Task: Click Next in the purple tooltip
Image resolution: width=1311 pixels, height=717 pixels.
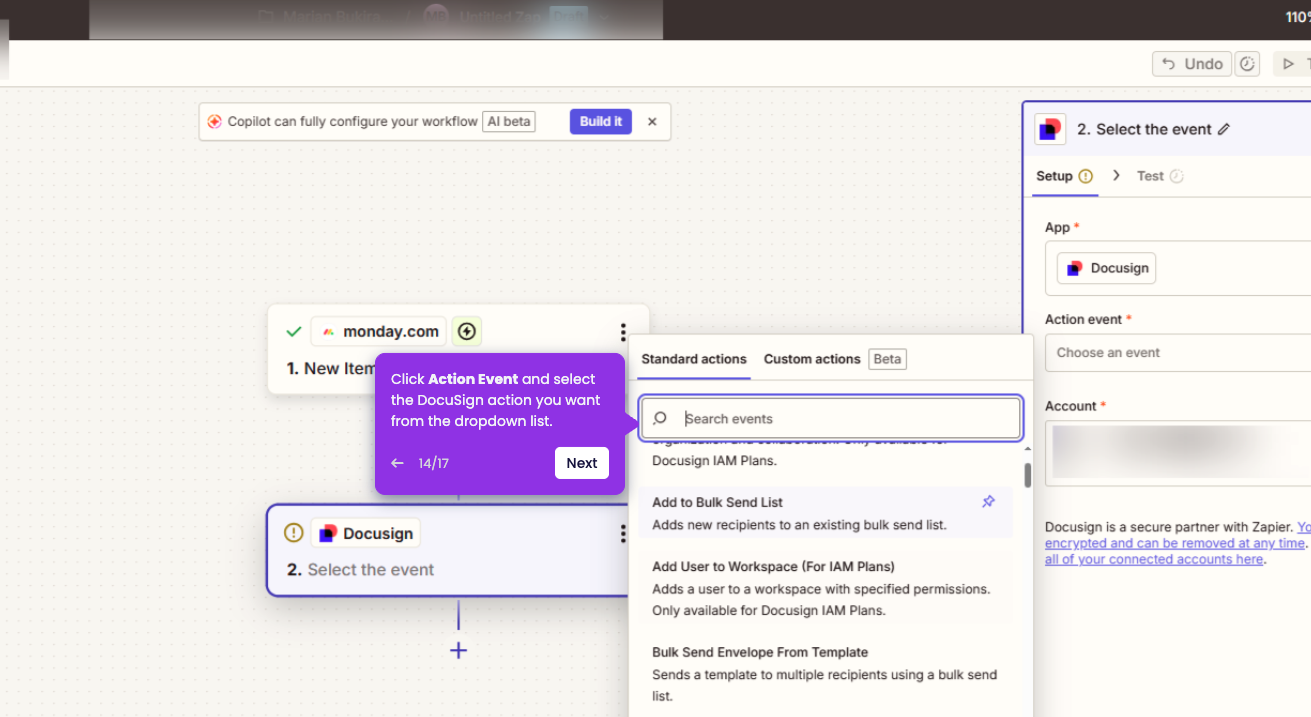Action: pos(582,463)
